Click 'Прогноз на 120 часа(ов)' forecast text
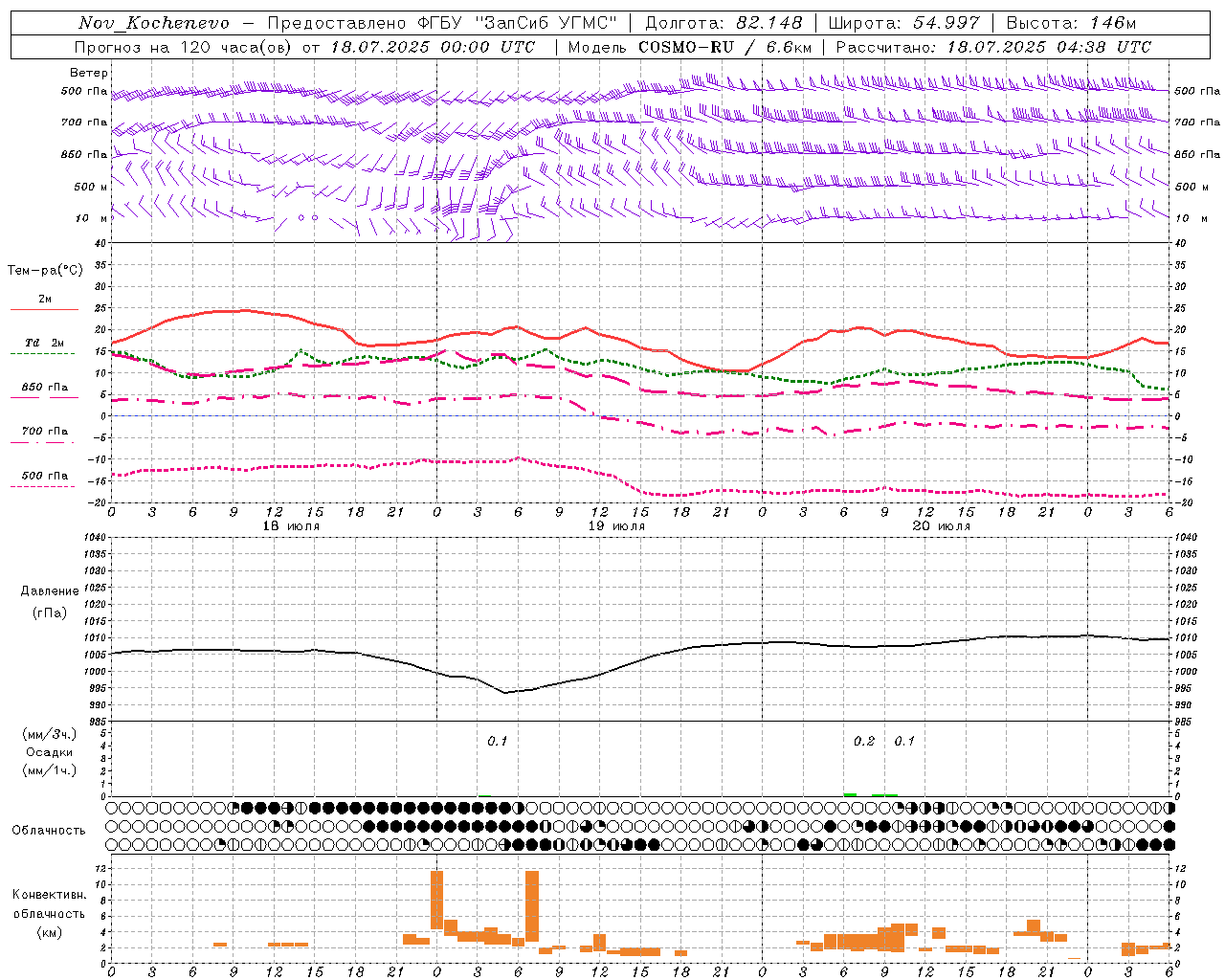Image resolution: width=1225 pixels, height=980 pixels. [185, 47]
